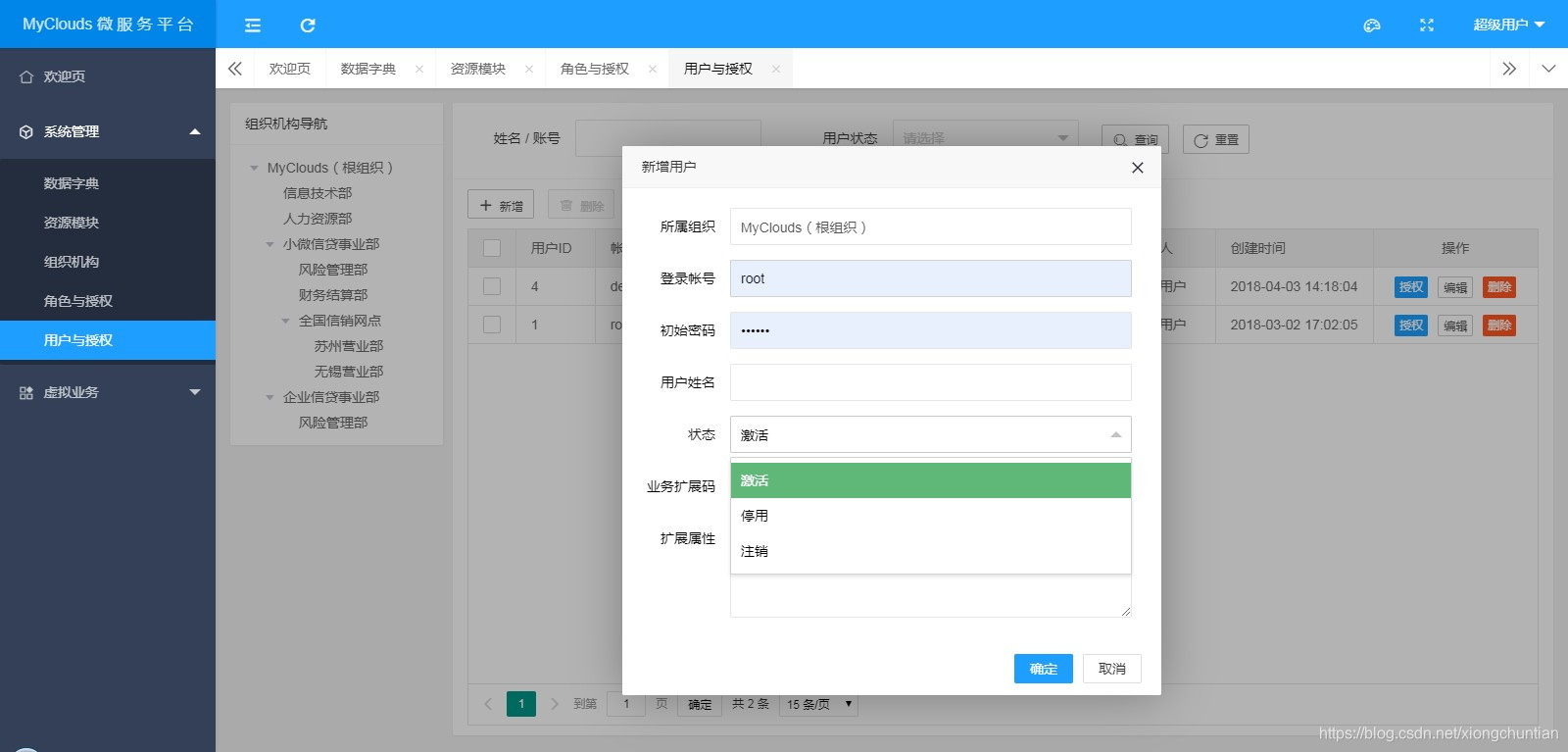Image resolution: width=1568 pixels, height=752 pixels.
Task: Click the refresh icon in header
Action: click(308, 25)
